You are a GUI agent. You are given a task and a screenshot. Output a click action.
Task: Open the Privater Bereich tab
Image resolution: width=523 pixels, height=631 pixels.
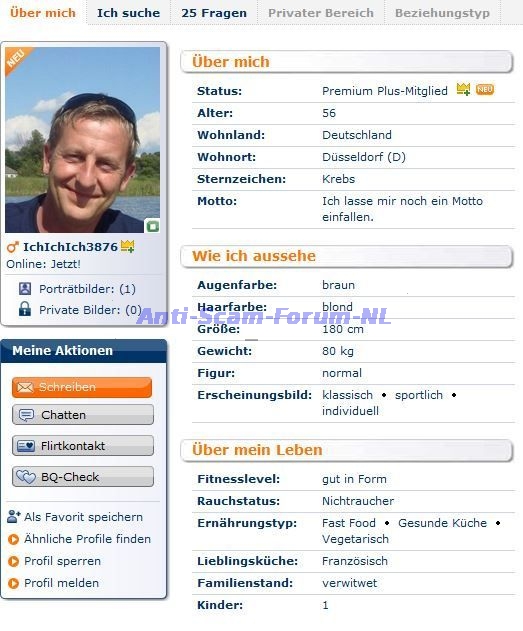click(321, 13)
